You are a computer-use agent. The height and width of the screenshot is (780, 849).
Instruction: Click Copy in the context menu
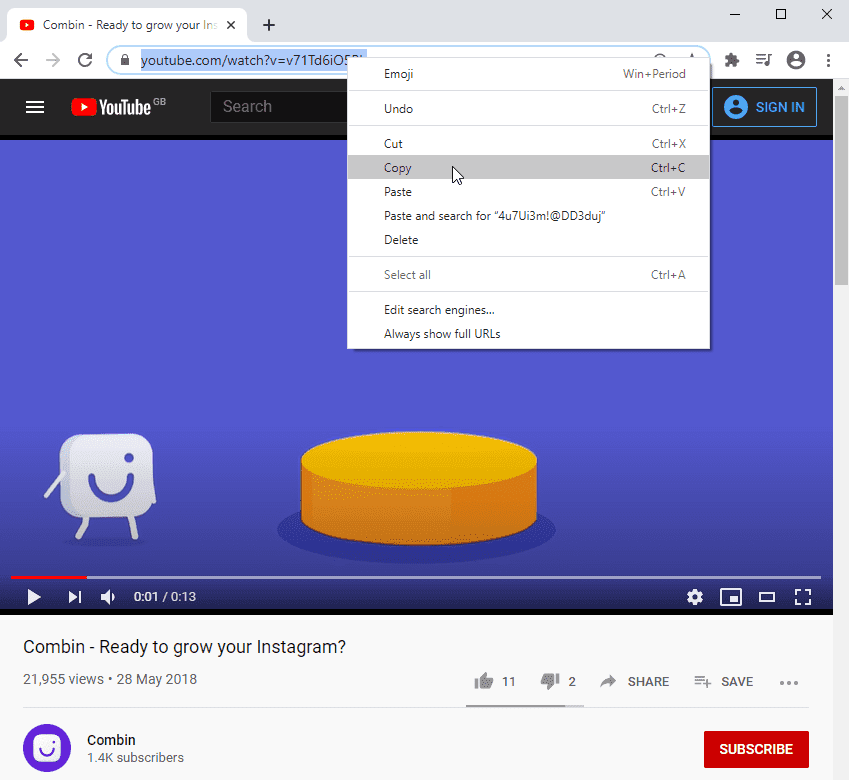pos(528,167)
